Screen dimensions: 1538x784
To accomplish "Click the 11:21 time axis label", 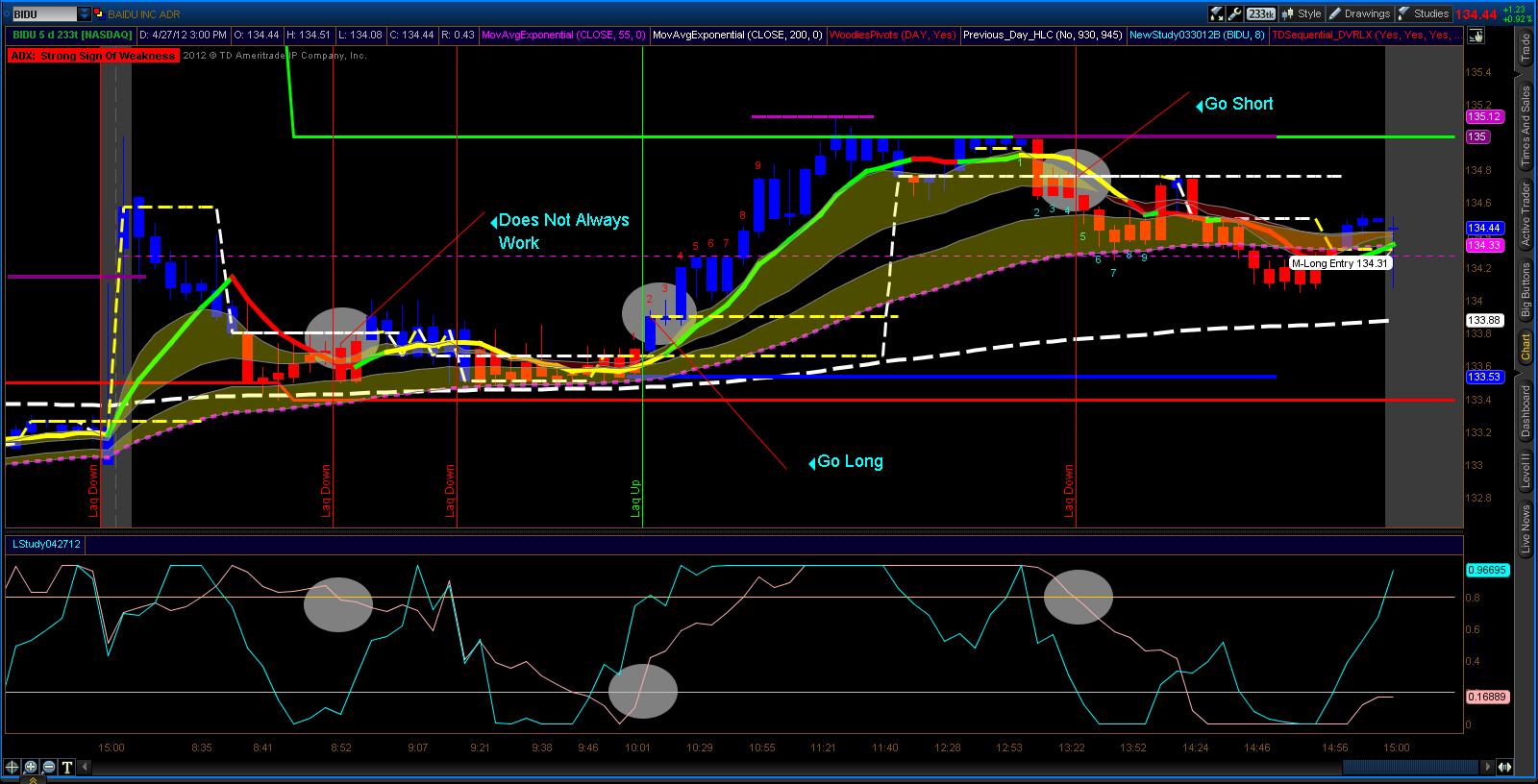I will coord(823,747).
